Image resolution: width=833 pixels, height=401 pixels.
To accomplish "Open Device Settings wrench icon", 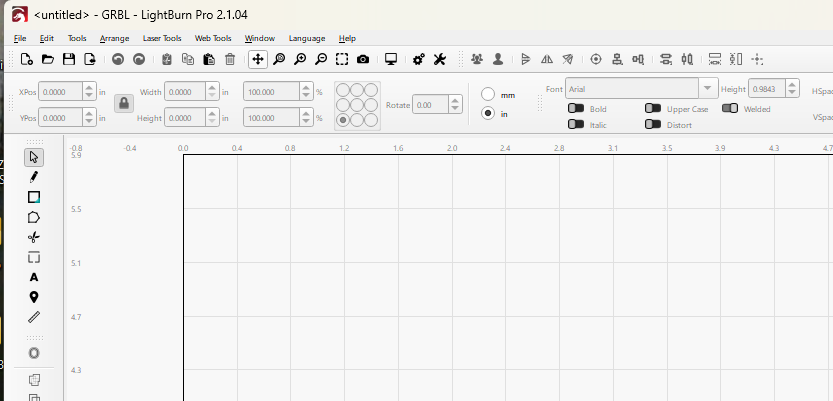I will pyautogui.click(x=439, y=59).
